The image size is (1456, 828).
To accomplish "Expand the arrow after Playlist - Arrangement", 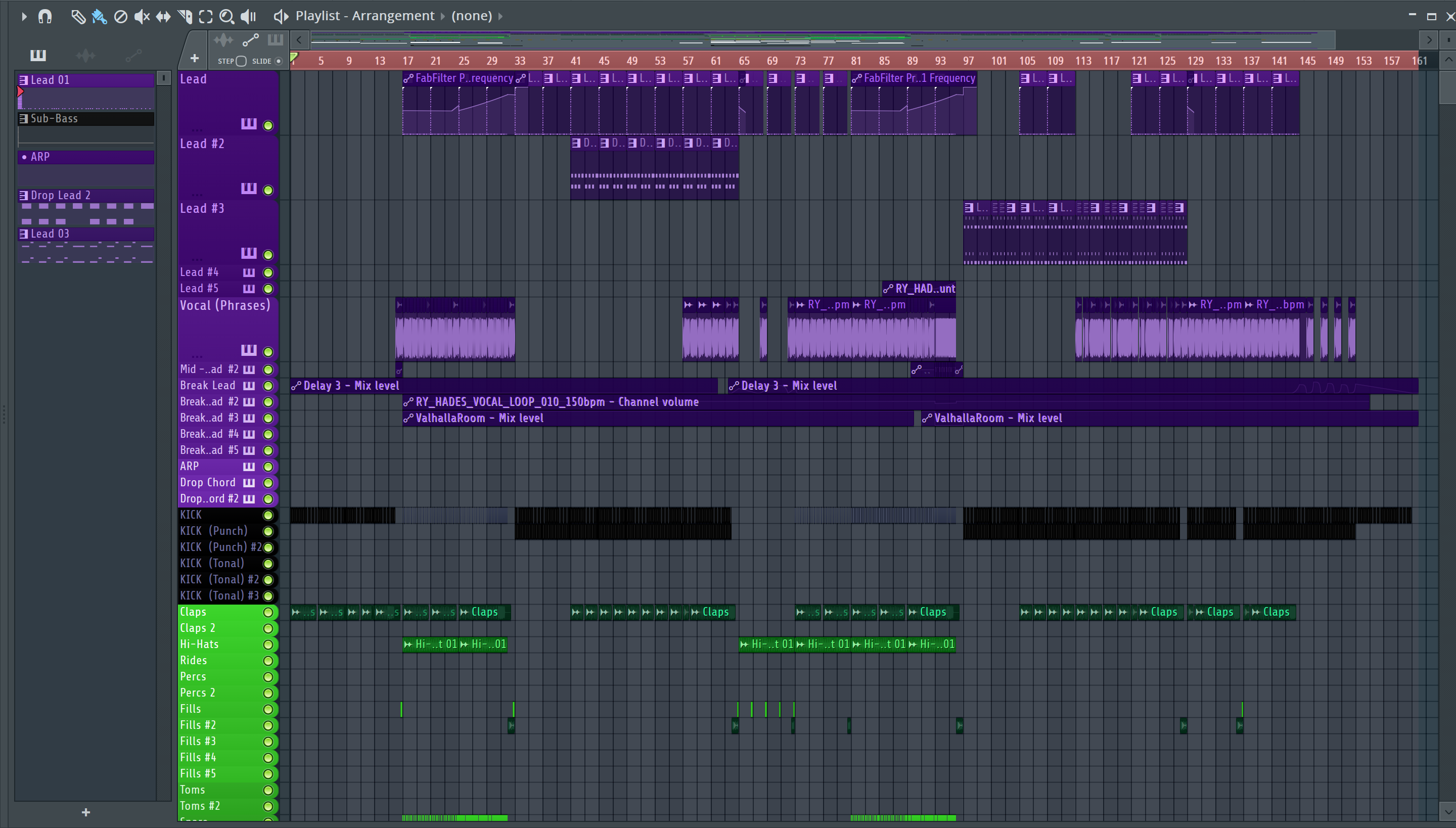I will [x=442, y=16].
